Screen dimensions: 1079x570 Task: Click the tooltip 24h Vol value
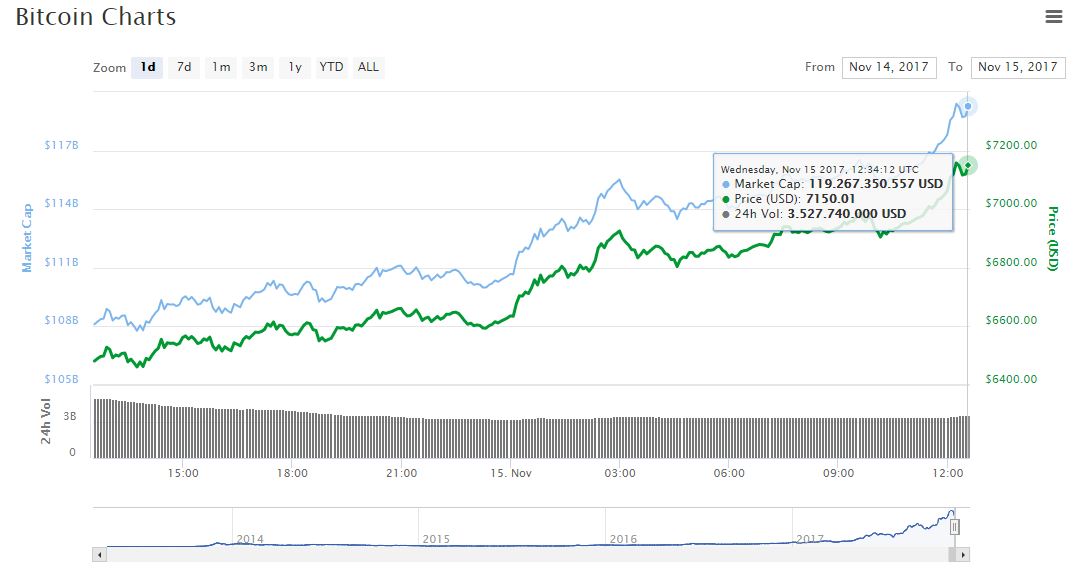[x=846, y=214]
